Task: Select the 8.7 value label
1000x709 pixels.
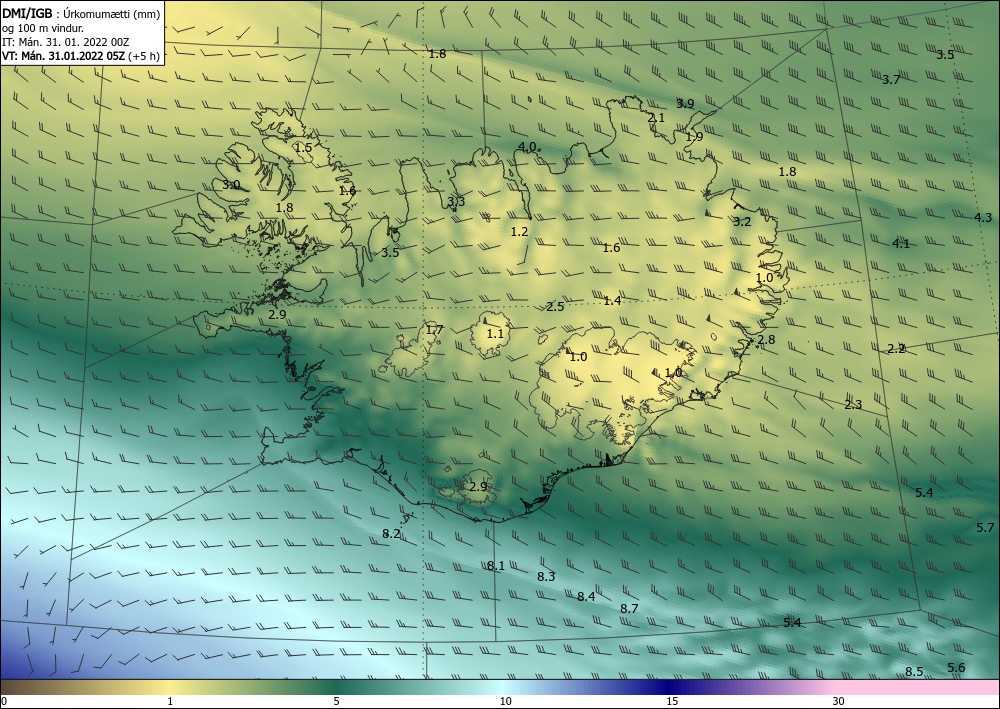Action: coord(629,608)
